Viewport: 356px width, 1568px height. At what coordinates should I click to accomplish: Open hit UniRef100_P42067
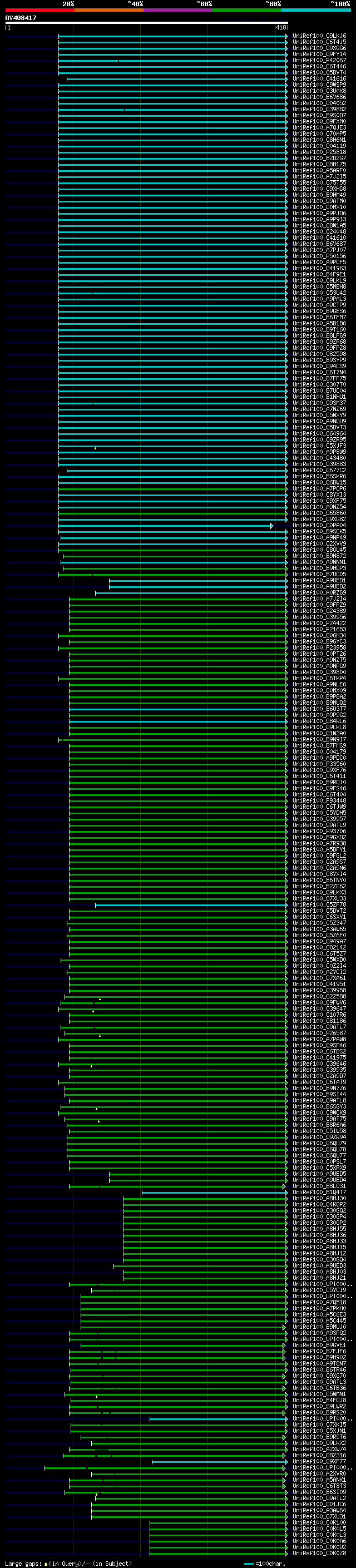coord(319,60)
